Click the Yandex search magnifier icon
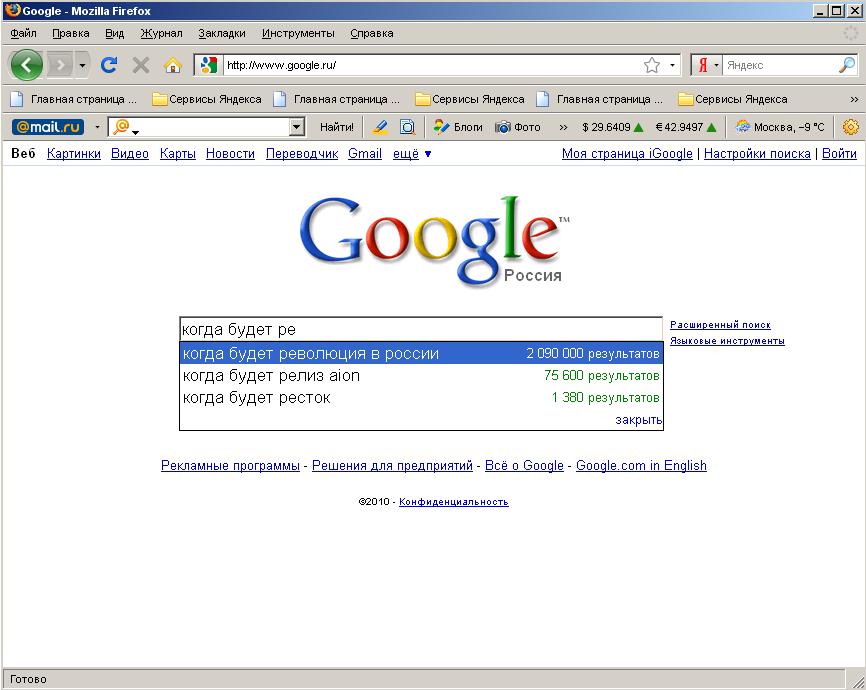 tap(846, 65)
